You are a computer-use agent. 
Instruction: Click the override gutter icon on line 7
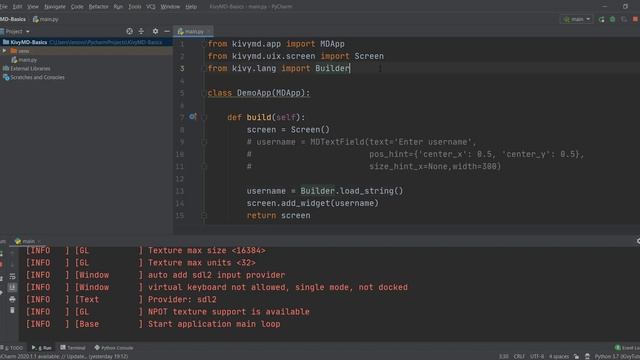pyautogui.click(x=193, y=117)
